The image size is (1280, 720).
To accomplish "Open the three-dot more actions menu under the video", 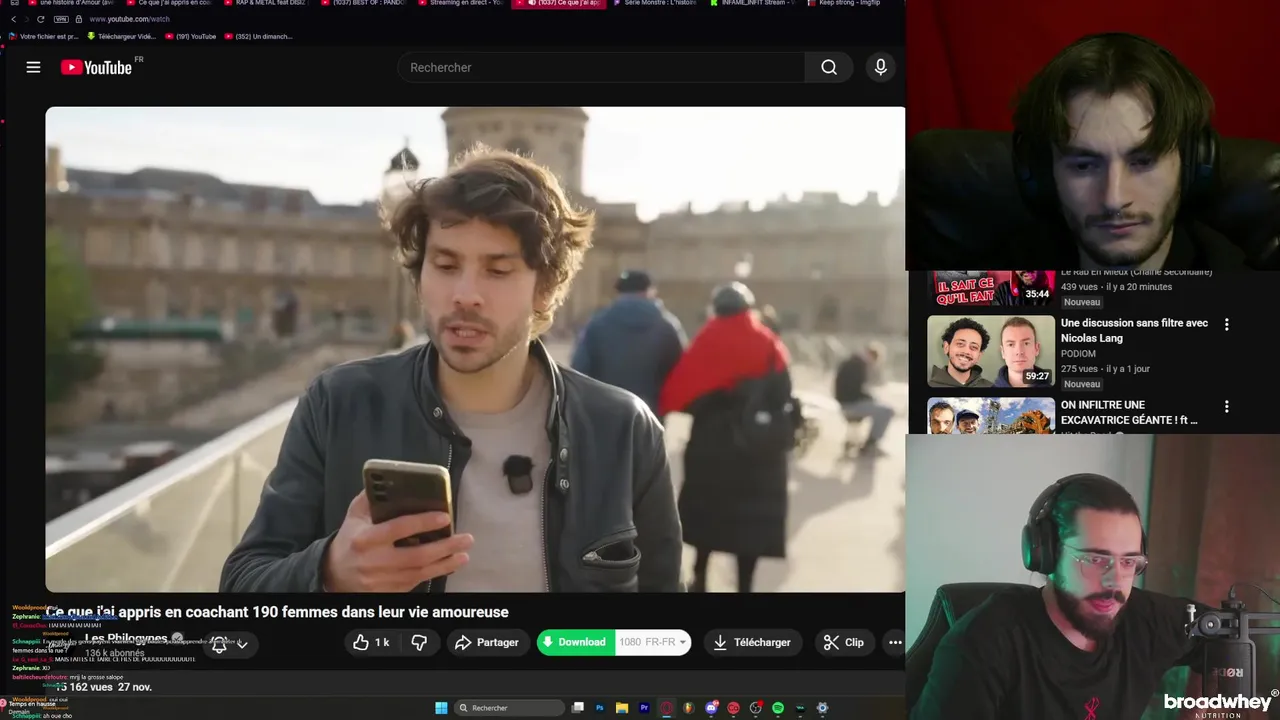I will click(x=895, y=642).
